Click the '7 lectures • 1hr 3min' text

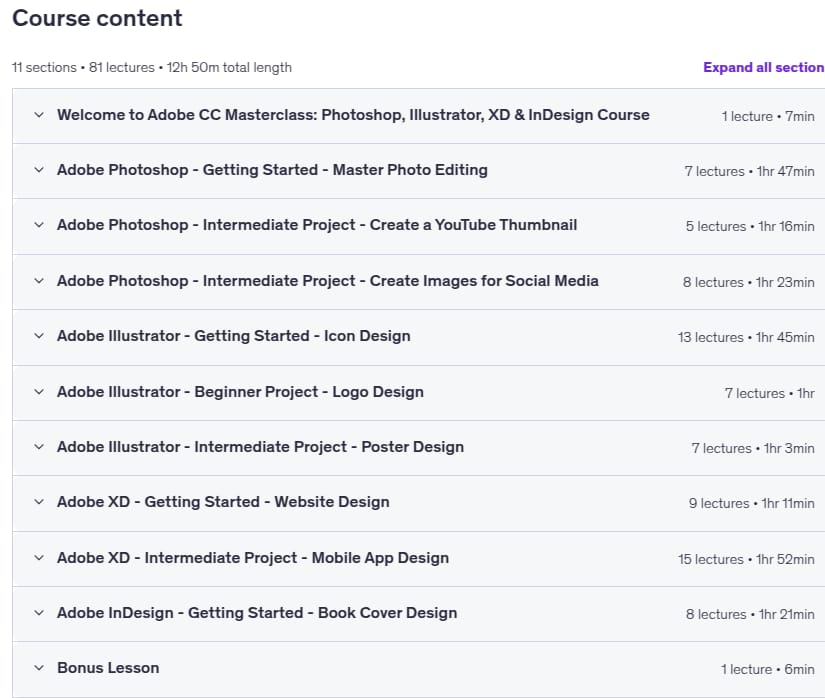coord(752,448)
